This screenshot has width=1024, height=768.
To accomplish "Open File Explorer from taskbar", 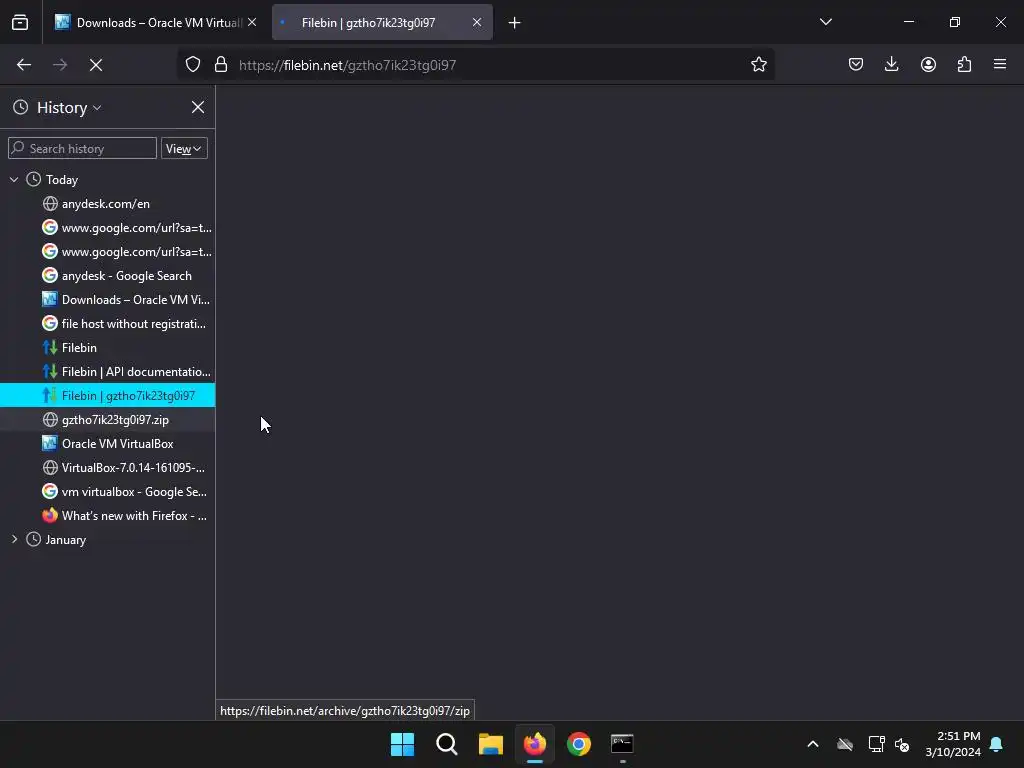I will pos(490,744).
